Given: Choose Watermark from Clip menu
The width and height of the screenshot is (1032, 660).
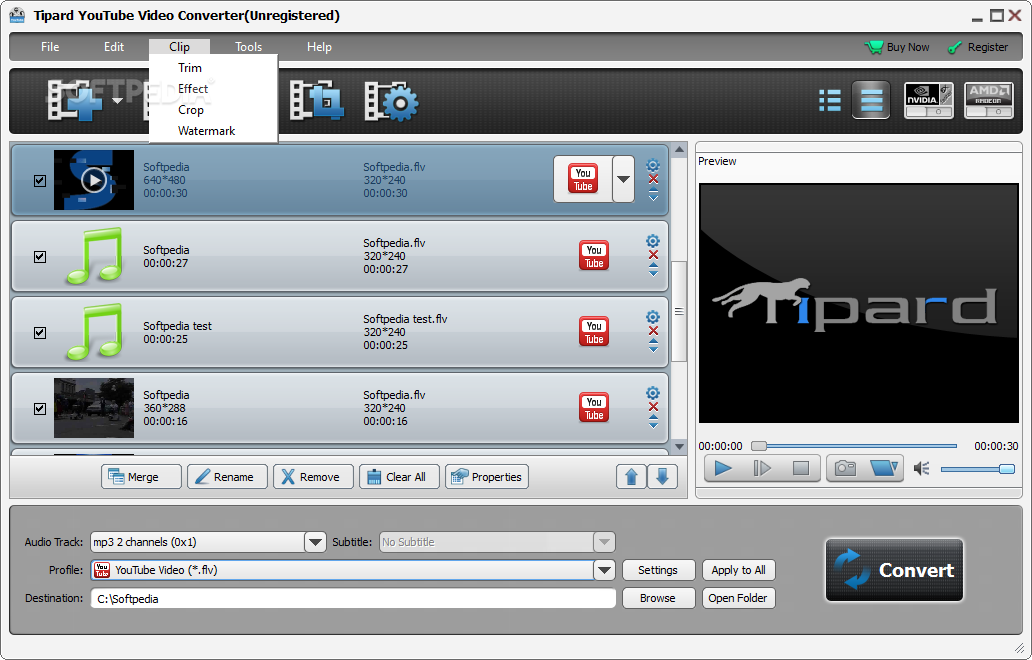Looking at the screenshot, I should click(x=206, y=131).
